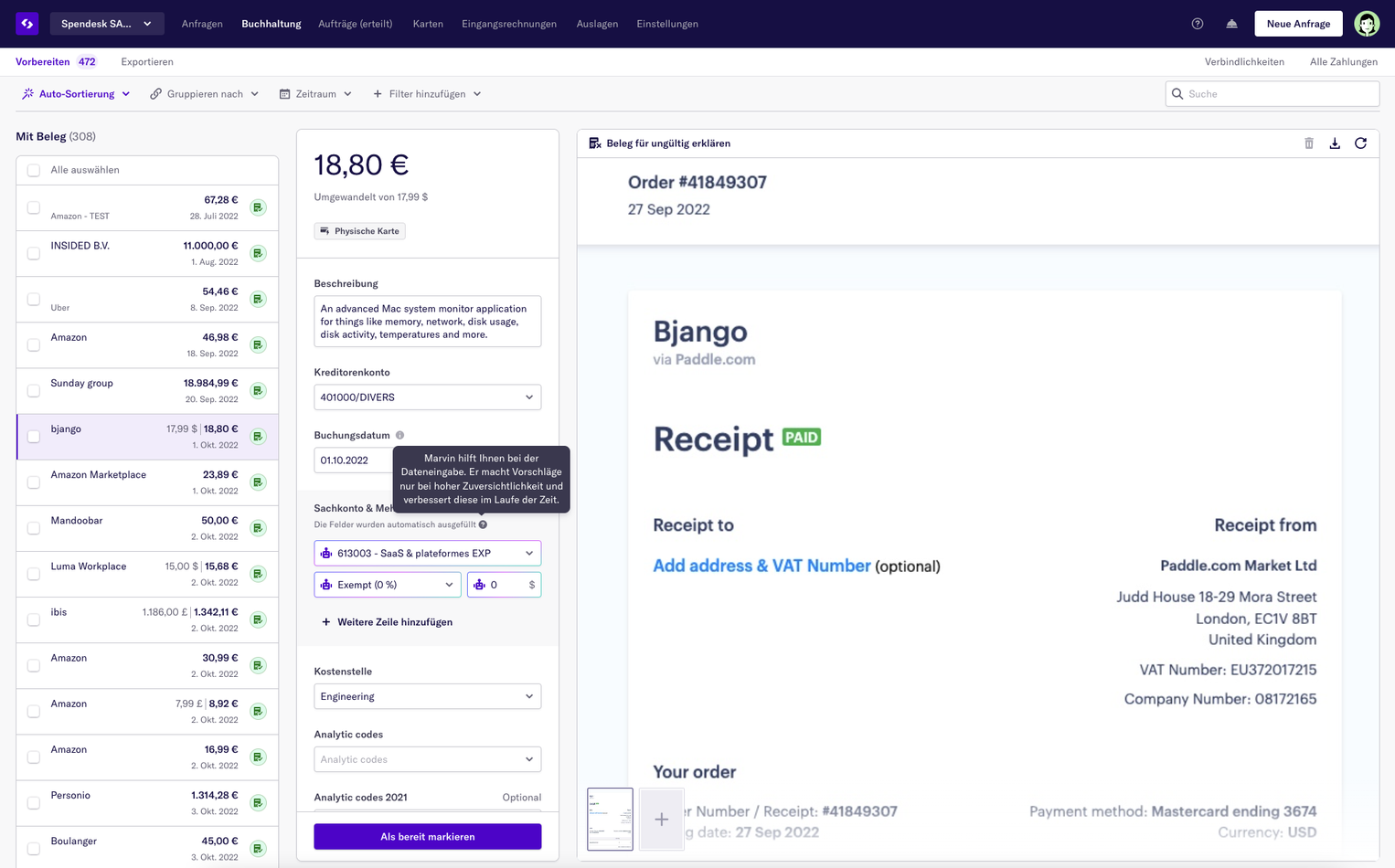Tick the Mandoobar row checkbox
The image size is (1395, 868).
[34, 528]
